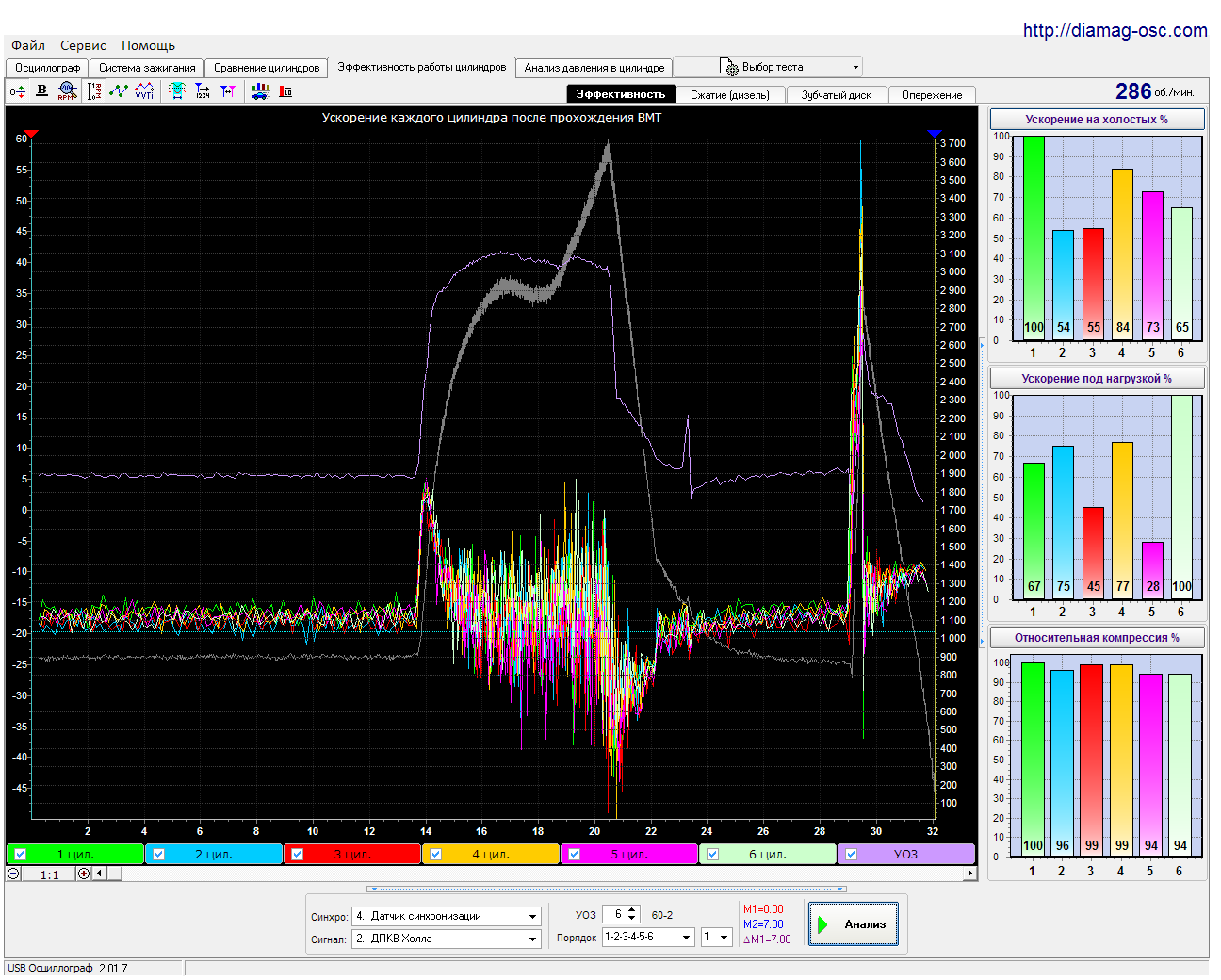Toggle the 1 цил. checkbox

click(x=21, y=855)
